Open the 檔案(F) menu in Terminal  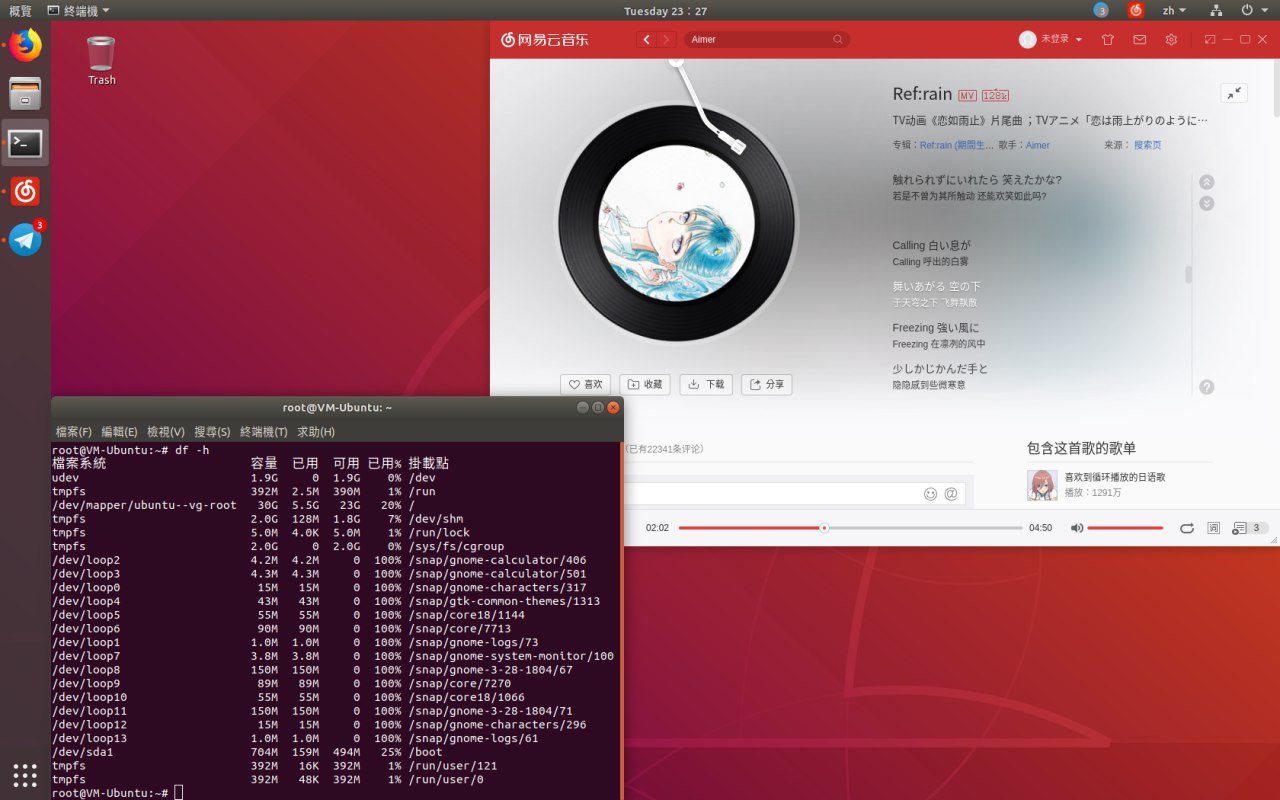click(74, 432)
